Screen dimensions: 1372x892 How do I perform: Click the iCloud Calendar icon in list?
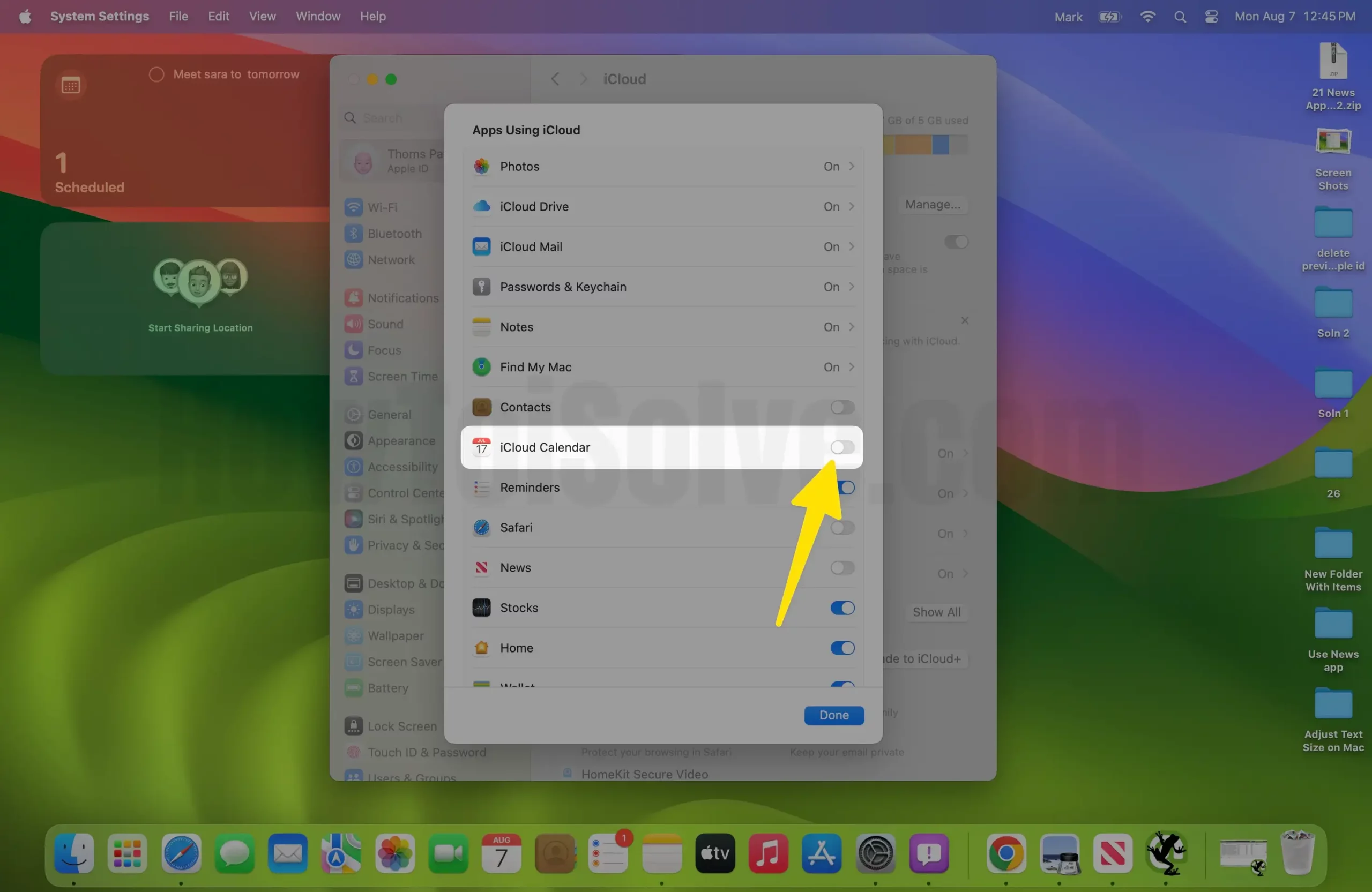481,447
